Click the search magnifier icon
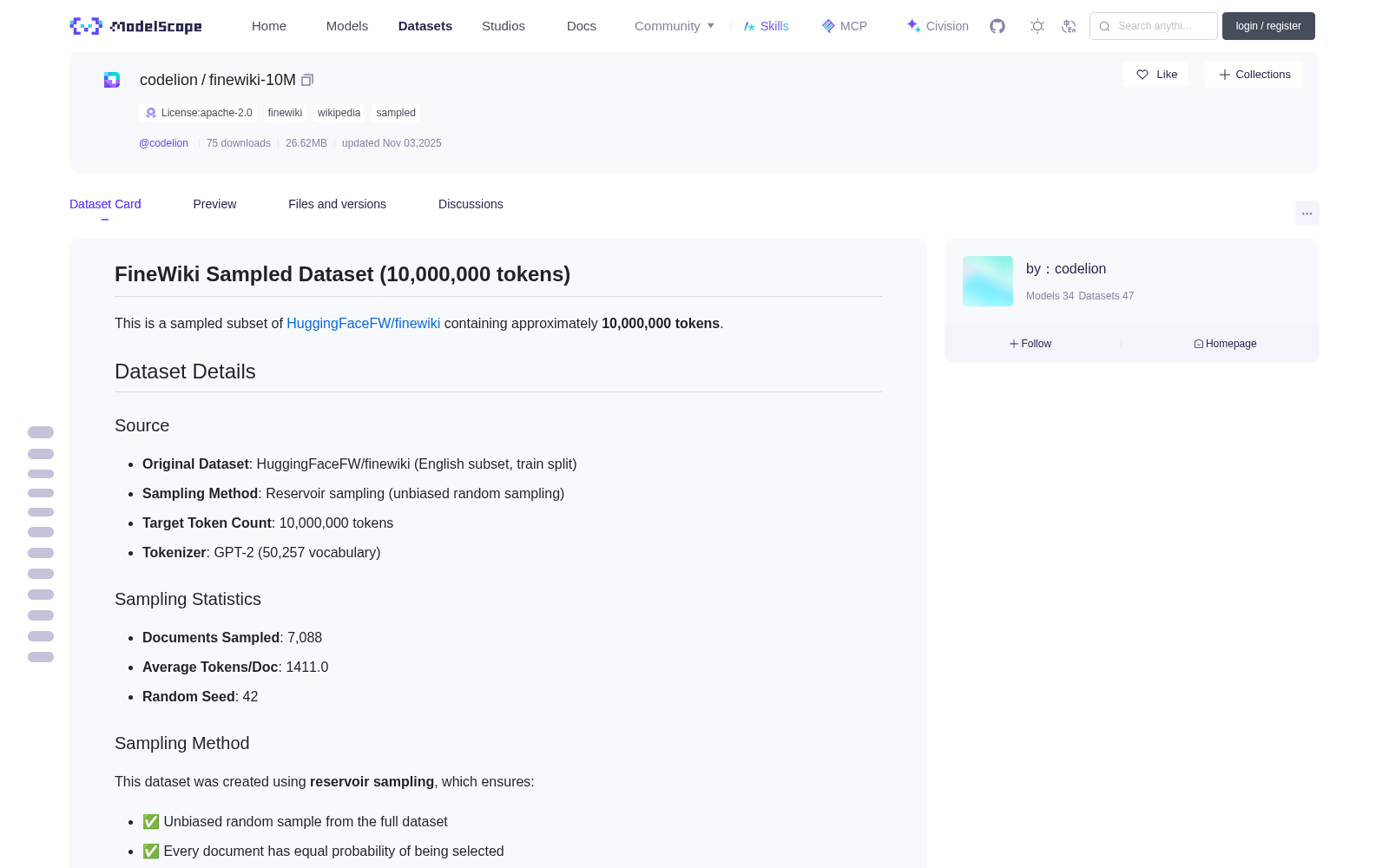This screenshot has width=1389, height=868. tap(1104, 26)
